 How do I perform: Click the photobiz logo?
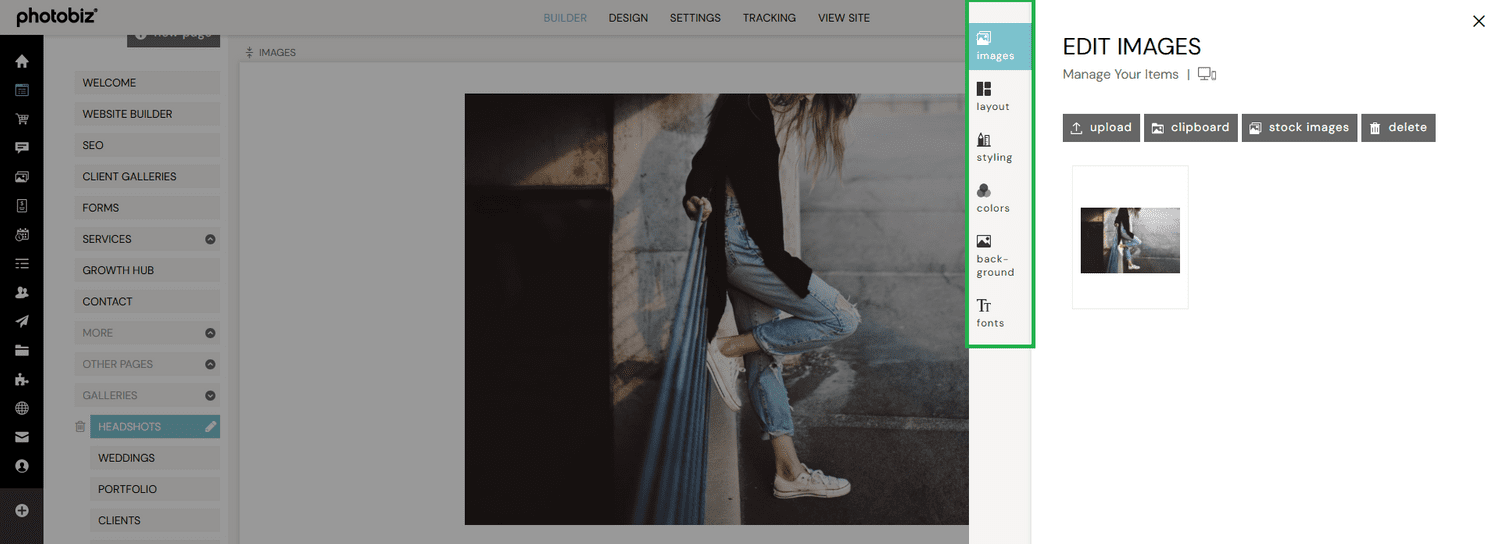pyautogui.click(x=56, y=17)
